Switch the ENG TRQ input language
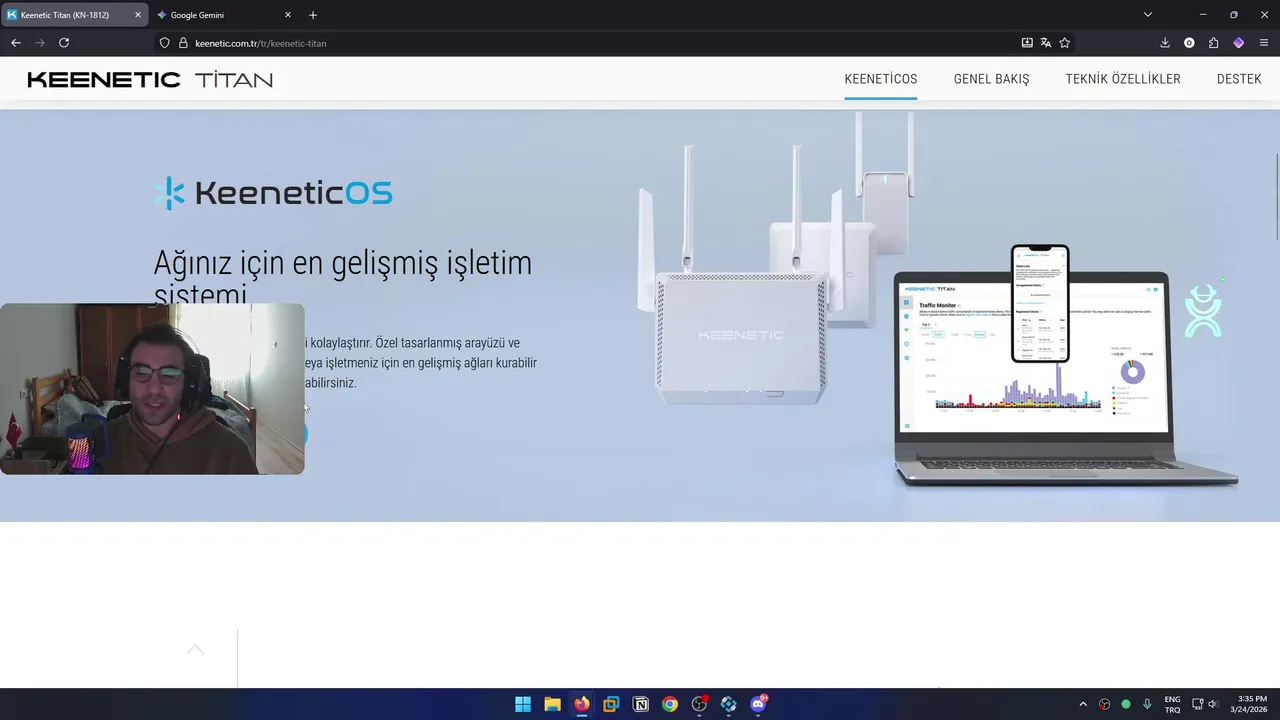Image resolution: width=1280 pixels, height=720 pixels. click(1172, 704)
